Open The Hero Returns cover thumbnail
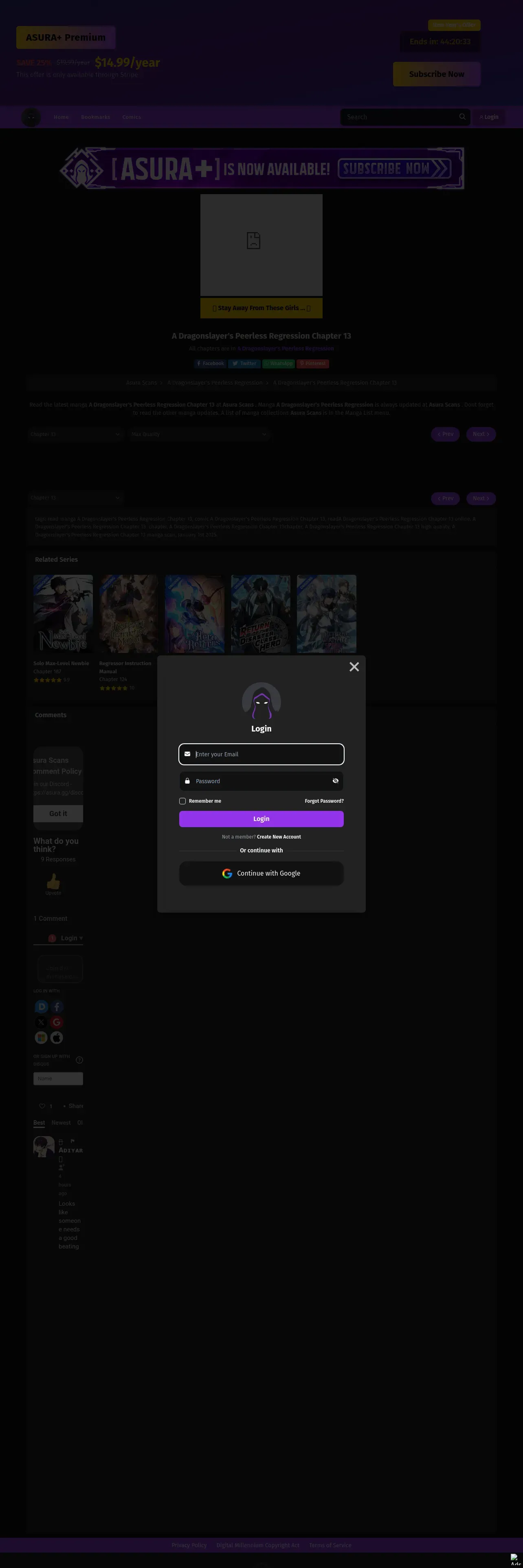The height and width of the screenshot is (1568, 523). (195, 613)
